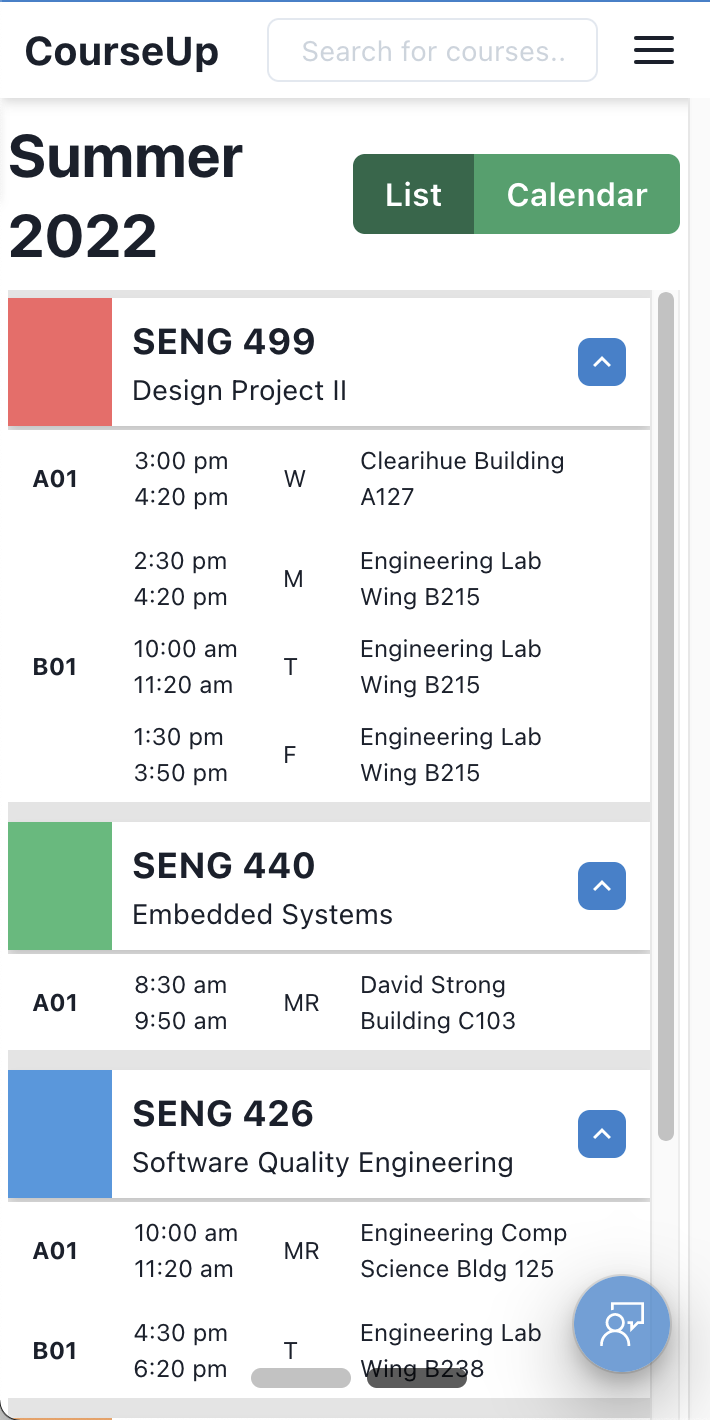Switch to the Calendar view
The height and width of the screenshot is (1420, 710).
click(577, 194)
